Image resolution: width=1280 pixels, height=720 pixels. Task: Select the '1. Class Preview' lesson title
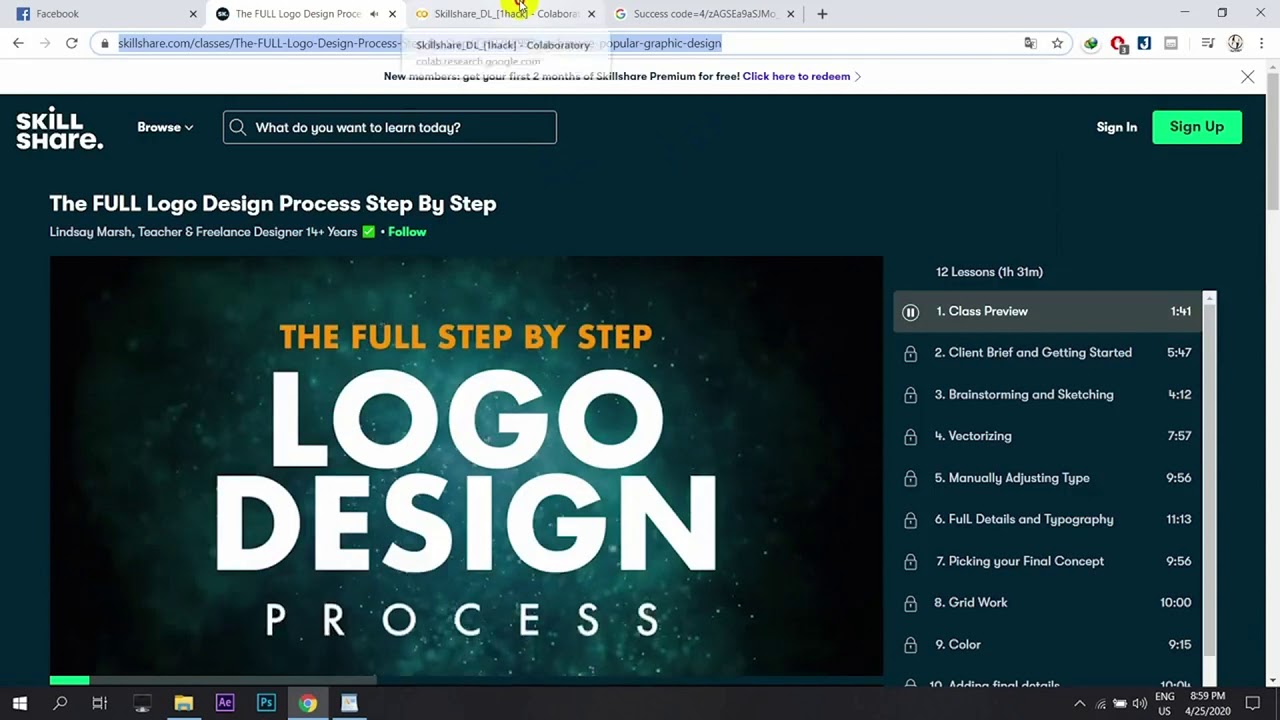tap(982, 311)
